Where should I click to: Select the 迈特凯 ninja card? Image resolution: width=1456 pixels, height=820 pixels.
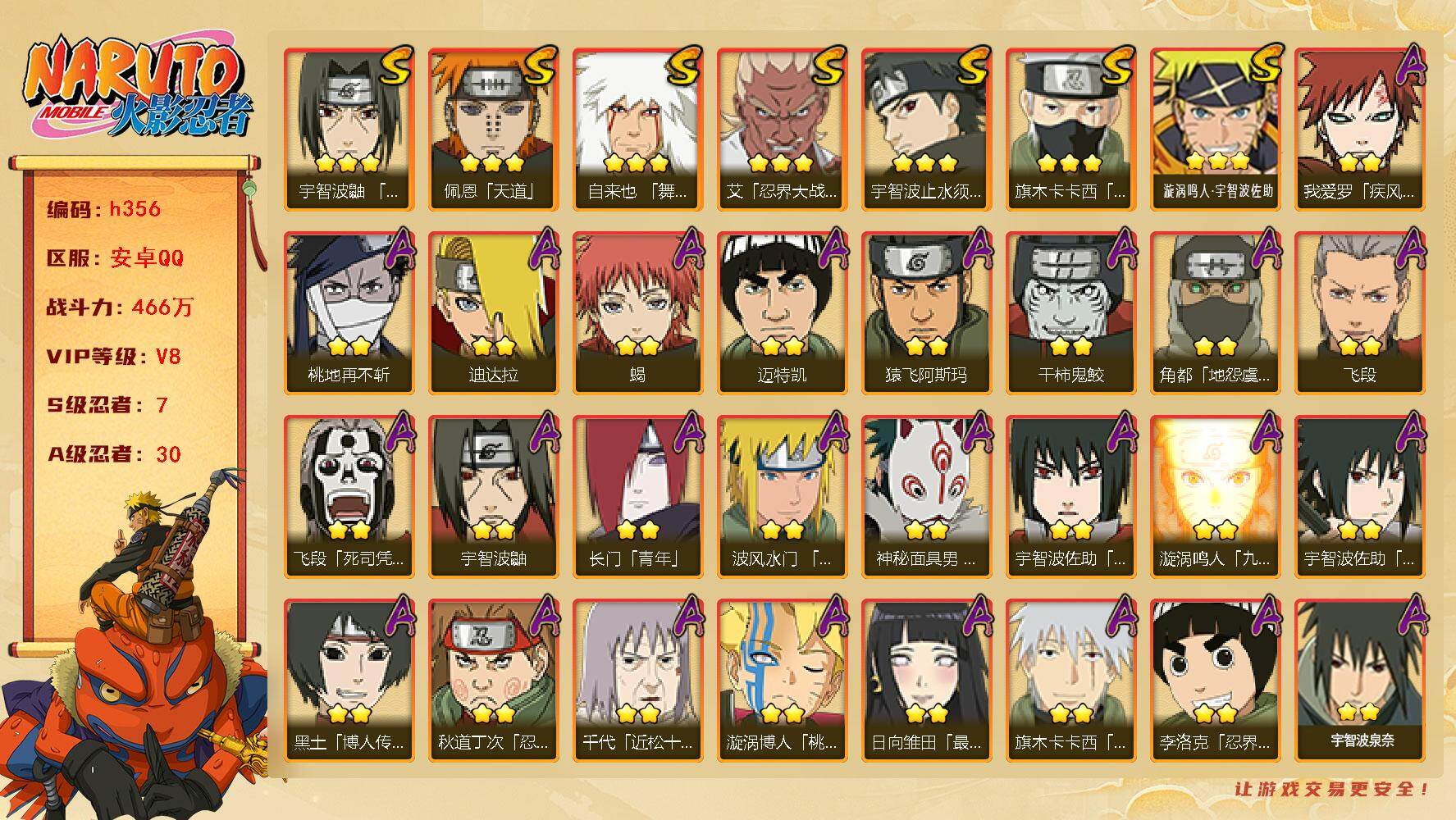click(782, 313)
